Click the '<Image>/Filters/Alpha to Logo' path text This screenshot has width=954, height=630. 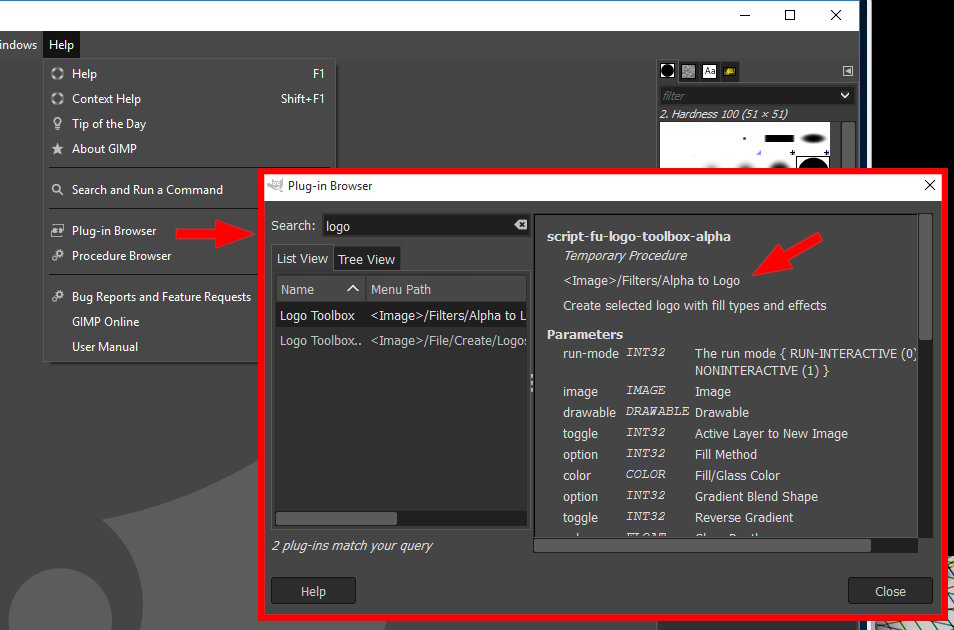[x=652, y=281]
